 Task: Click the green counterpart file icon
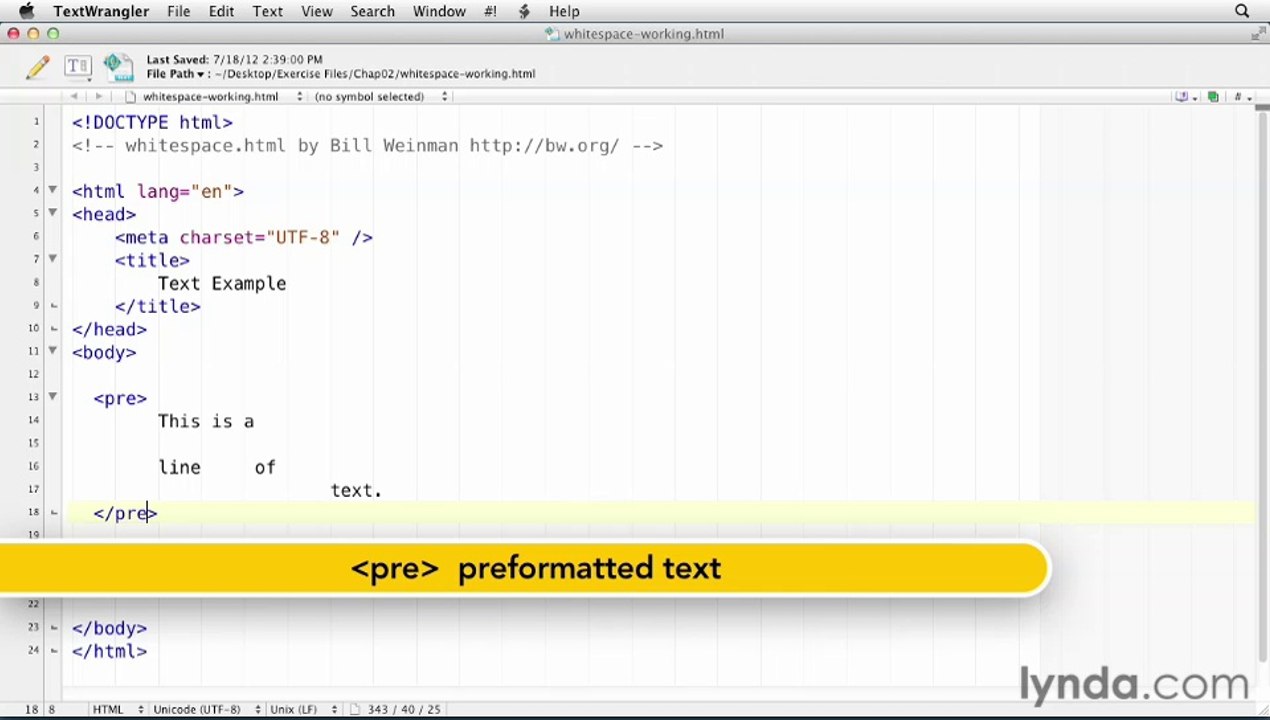pyautogui.click(x=1213, y=97)
